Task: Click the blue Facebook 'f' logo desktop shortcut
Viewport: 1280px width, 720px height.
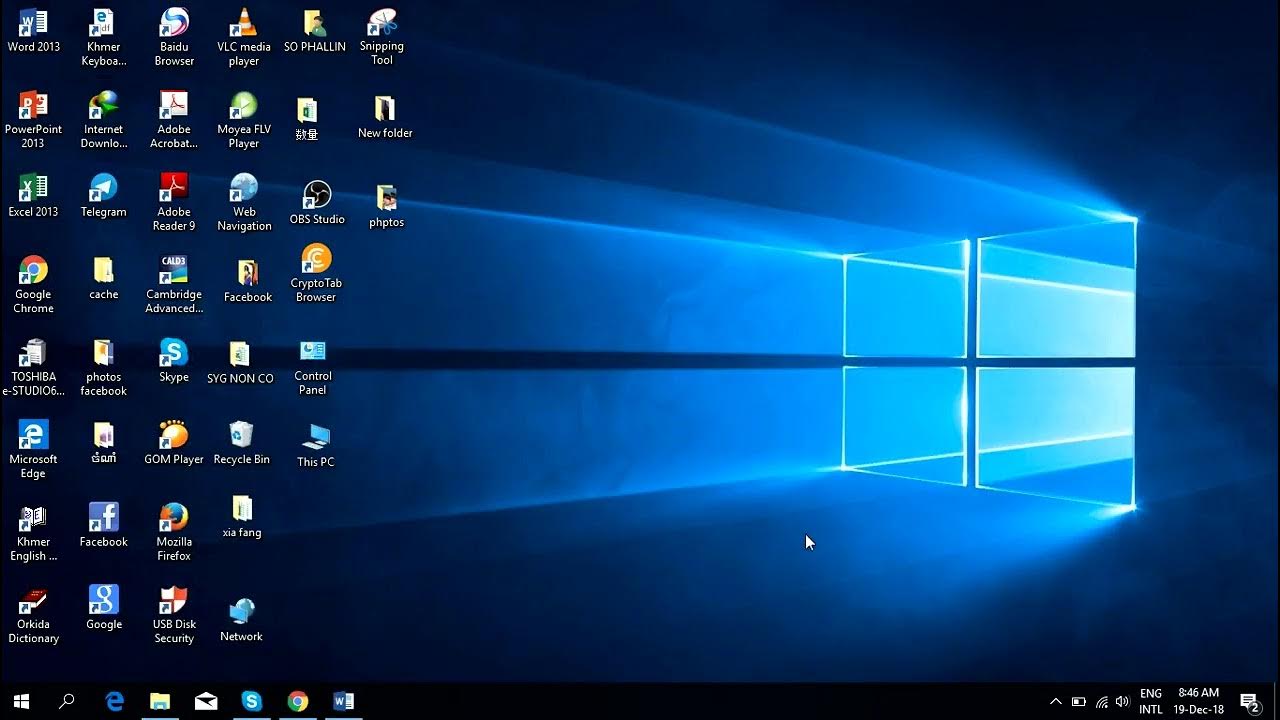Action: coord(103,526)
